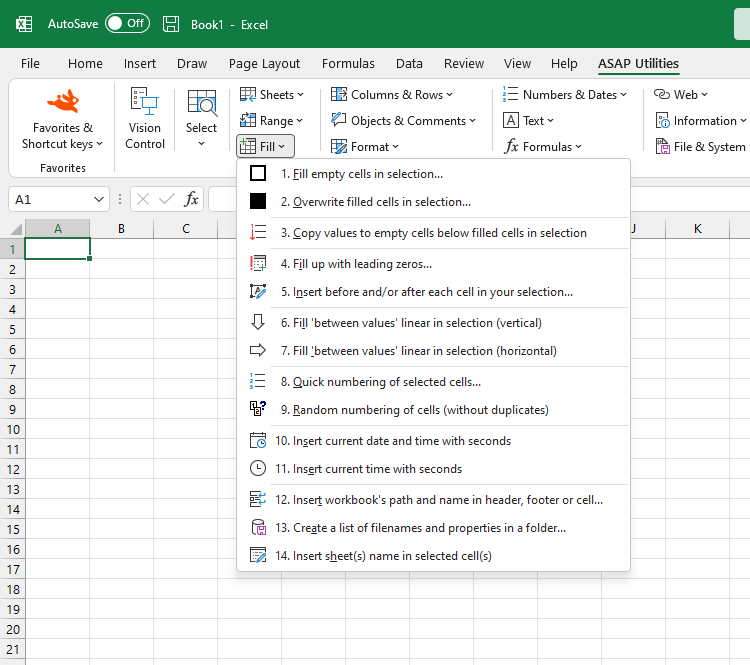
Task: Open the Select tool dropdown
Action: click(201, 118)
